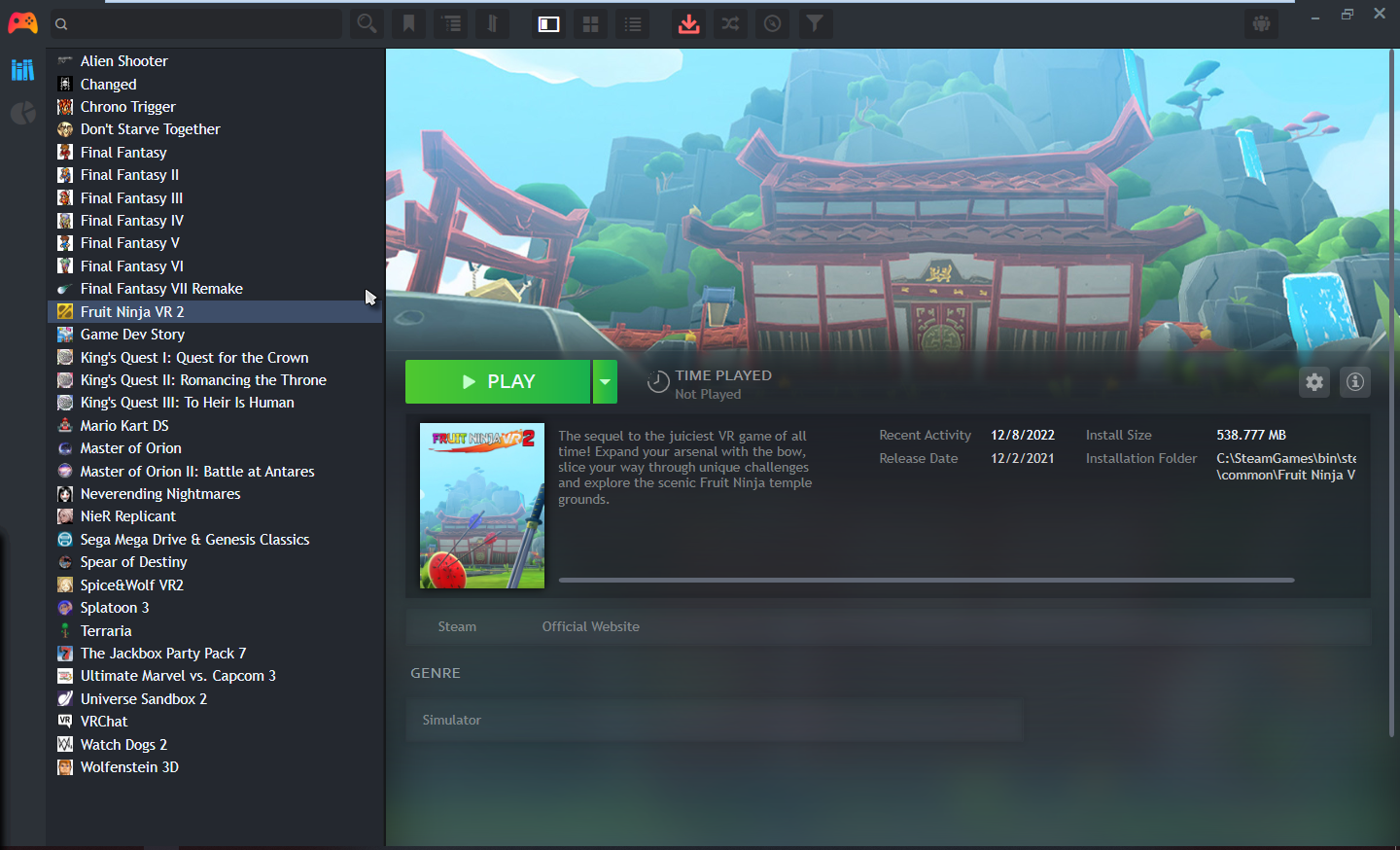Expand the dropdown arrow beside PLAY
This screenshot has width=1400, height=850.
(x=605, y=381)
